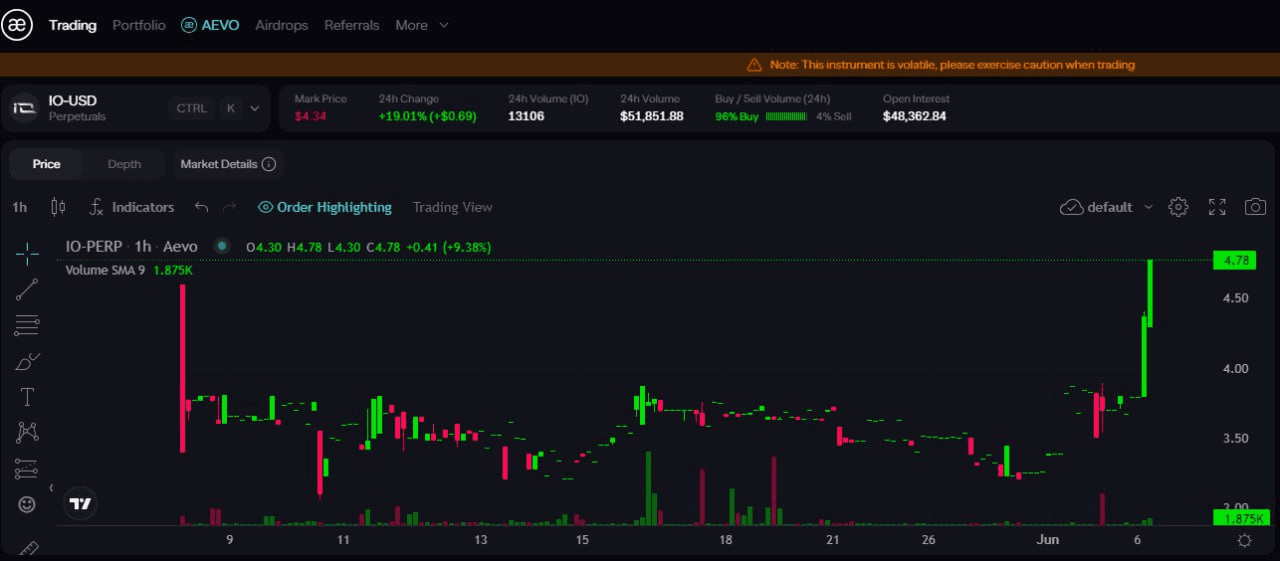Click the TradingView logo on chart

pos(80,504)
